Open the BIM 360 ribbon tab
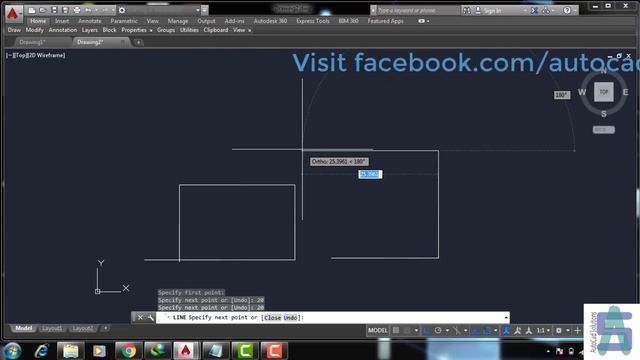 click(348, 21)
